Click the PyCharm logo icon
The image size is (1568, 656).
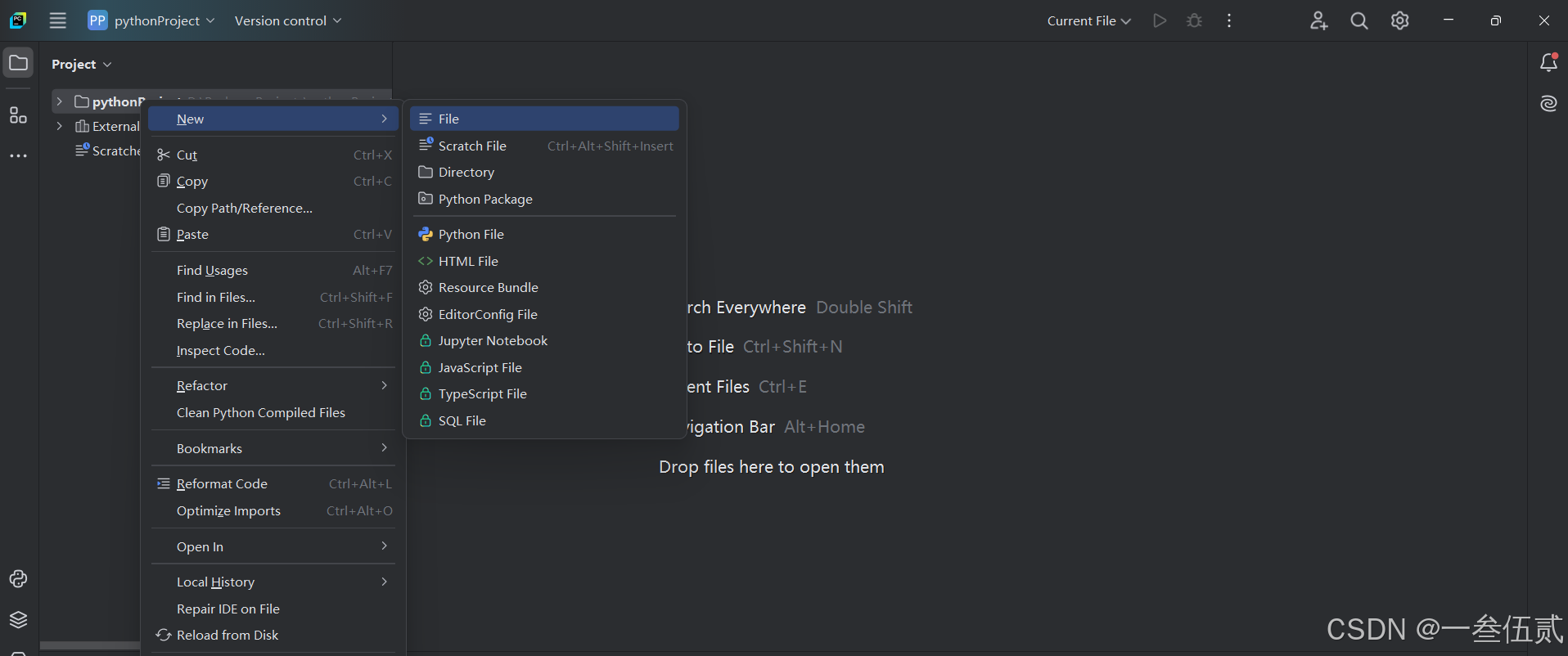(x=18, y=20)
